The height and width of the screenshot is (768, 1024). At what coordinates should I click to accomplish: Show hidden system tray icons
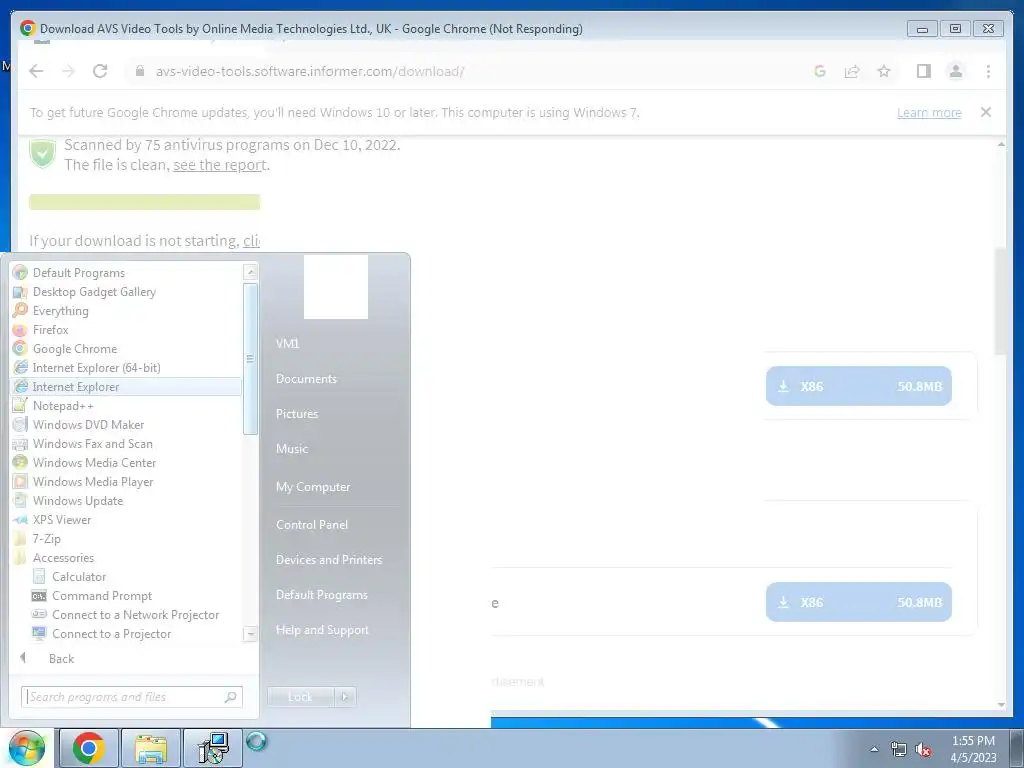pyautogui.click(x=874, y=749)
